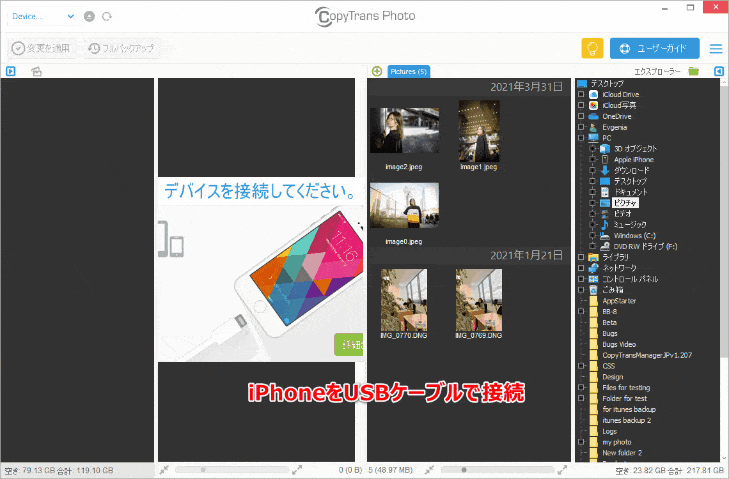This screenshot has height=479, width=729.
Task: Click the コントロール パネル icon
Action: click(593, 279)
